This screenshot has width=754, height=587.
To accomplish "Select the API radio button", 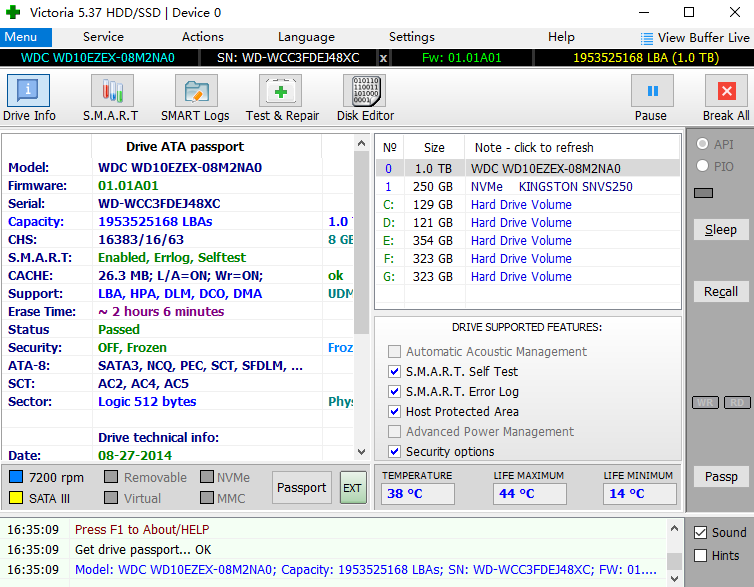I will [703, 145].
